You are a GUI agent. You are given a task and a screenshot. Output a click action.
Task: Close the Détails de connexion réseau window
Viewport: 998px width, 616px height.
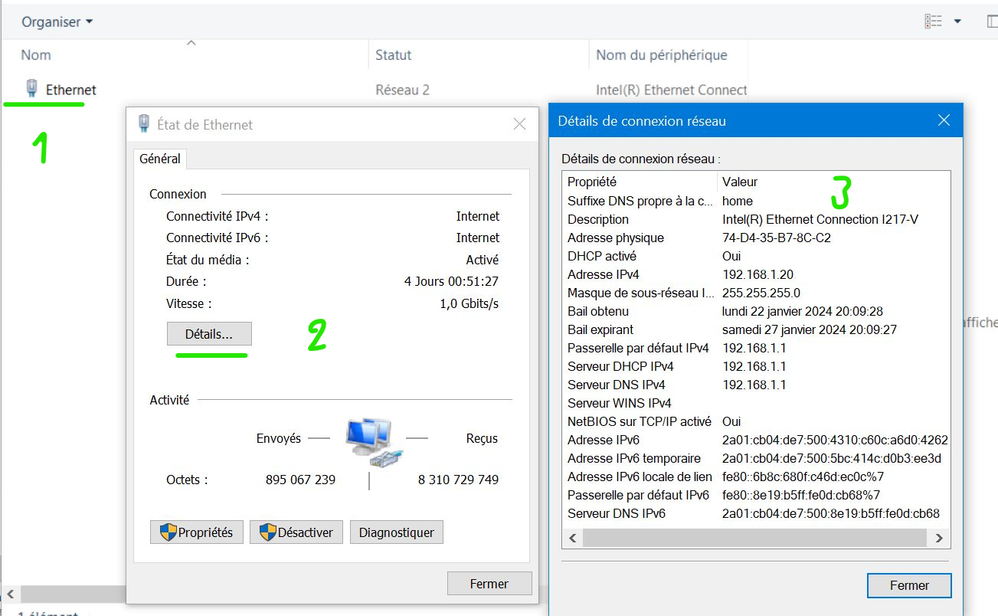pos(943,121)
